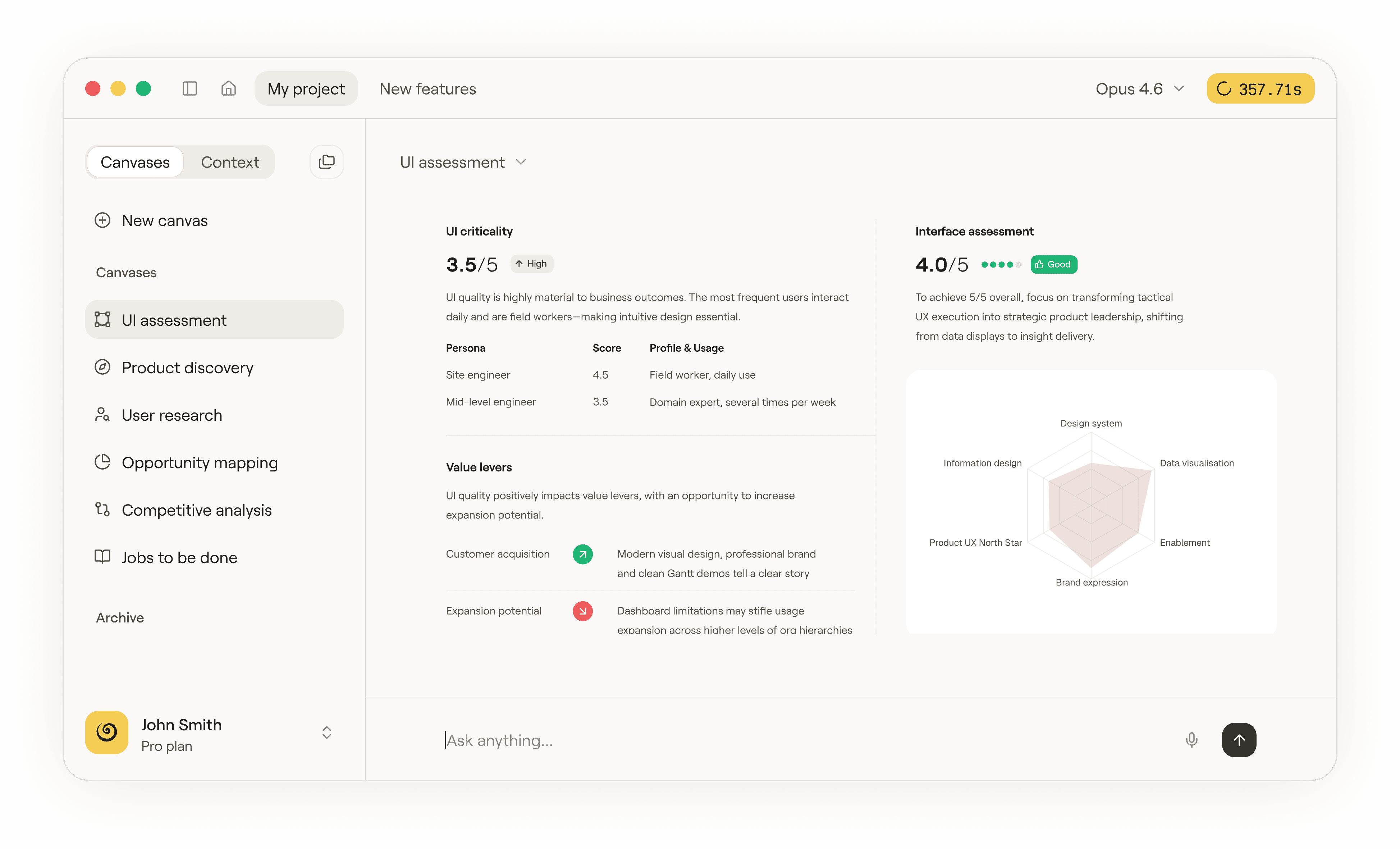Switch to the Context segment toggle
The height and width of the screenshot is (849, 1400).
pyautogui.click(x=229, y=163)
